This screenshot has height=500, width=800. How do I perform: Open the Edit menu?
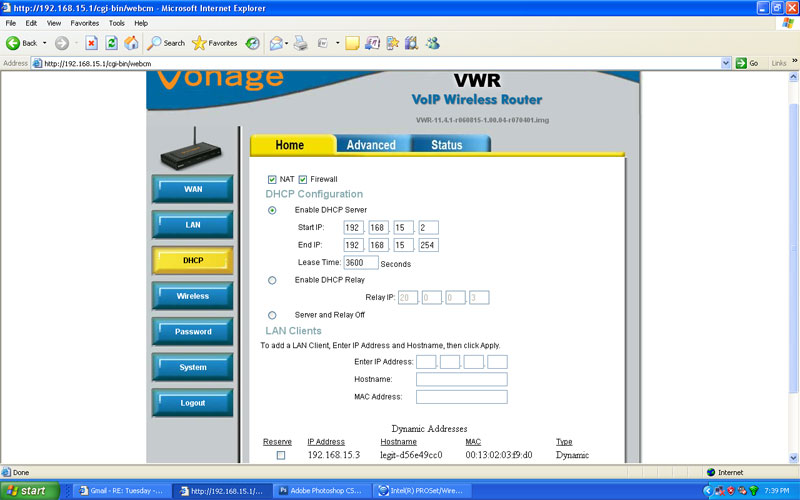click(x=31, y=23)
